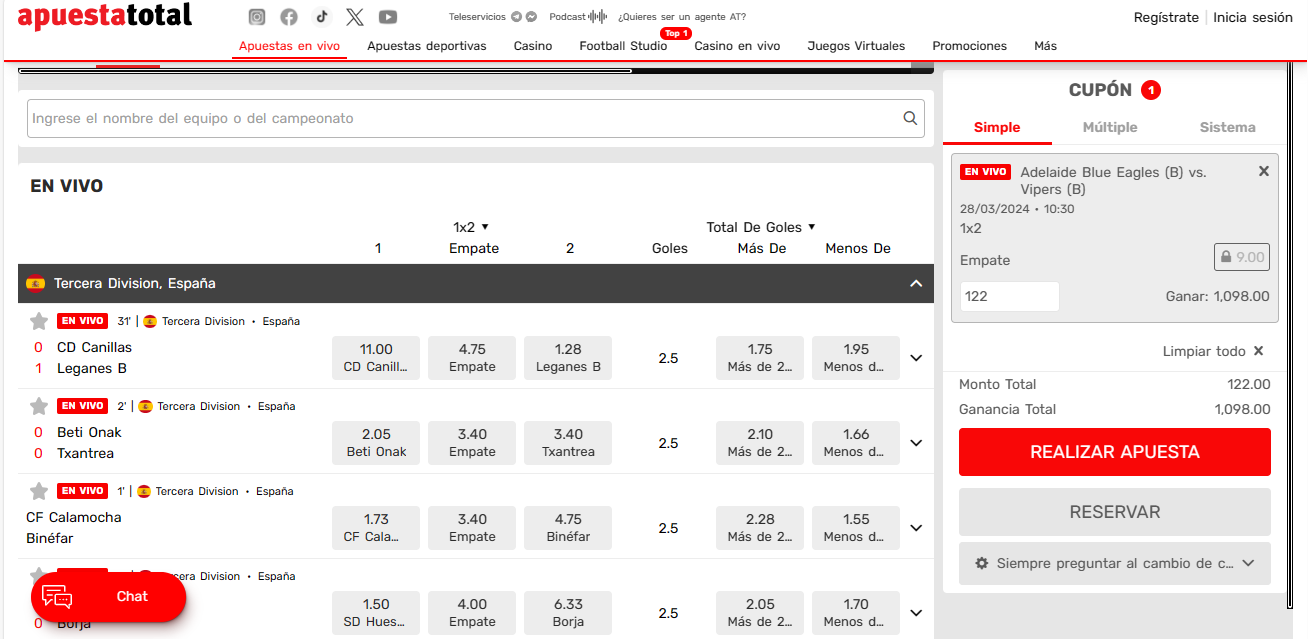This screenshot has height=639, width=1308.
Task: Bet on Menos de 2.5 at 1.55 odds
Action: (856, 528)
